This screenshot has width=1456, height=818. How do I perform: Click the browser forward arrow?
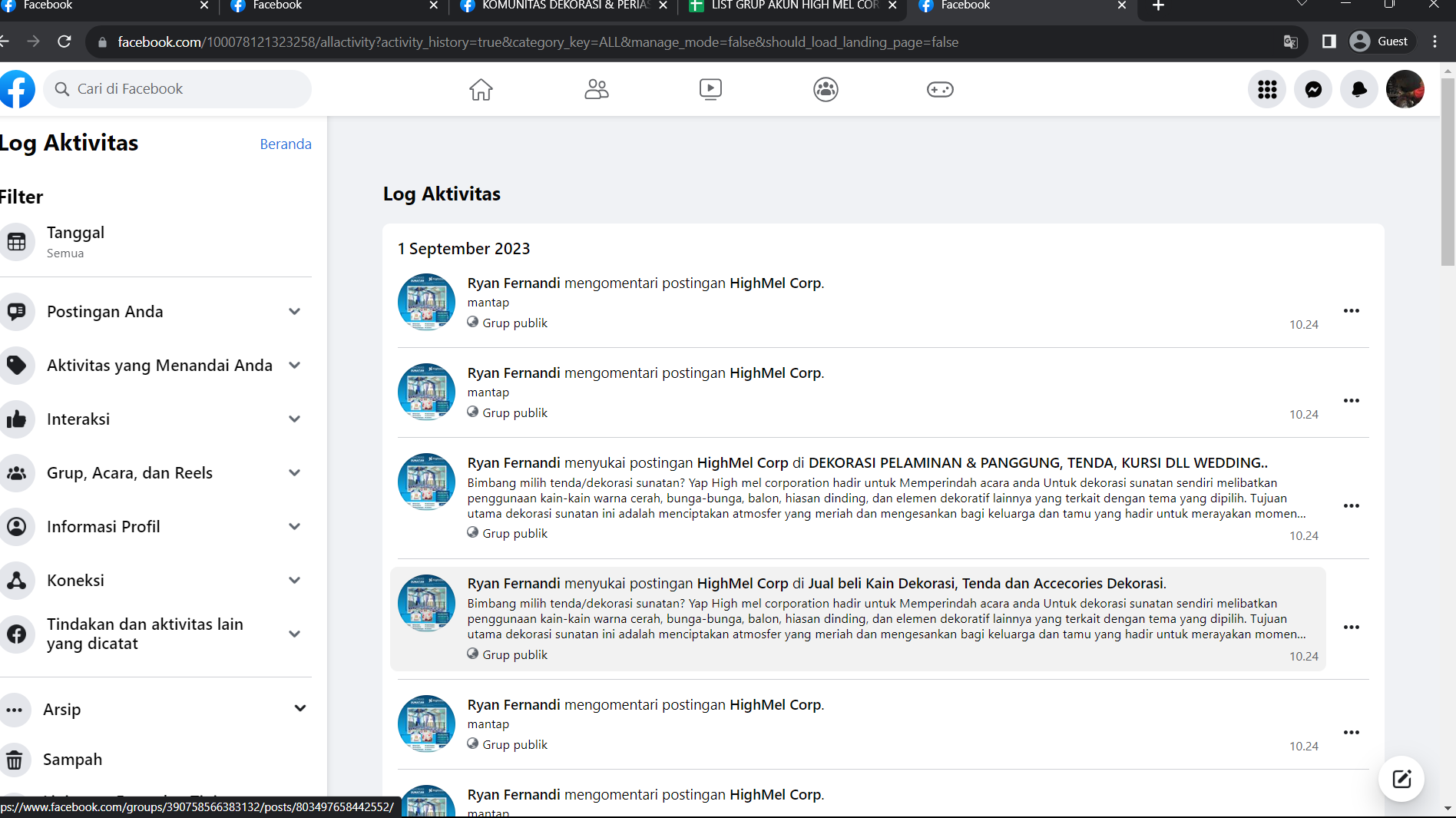click(x=33, y=41)
